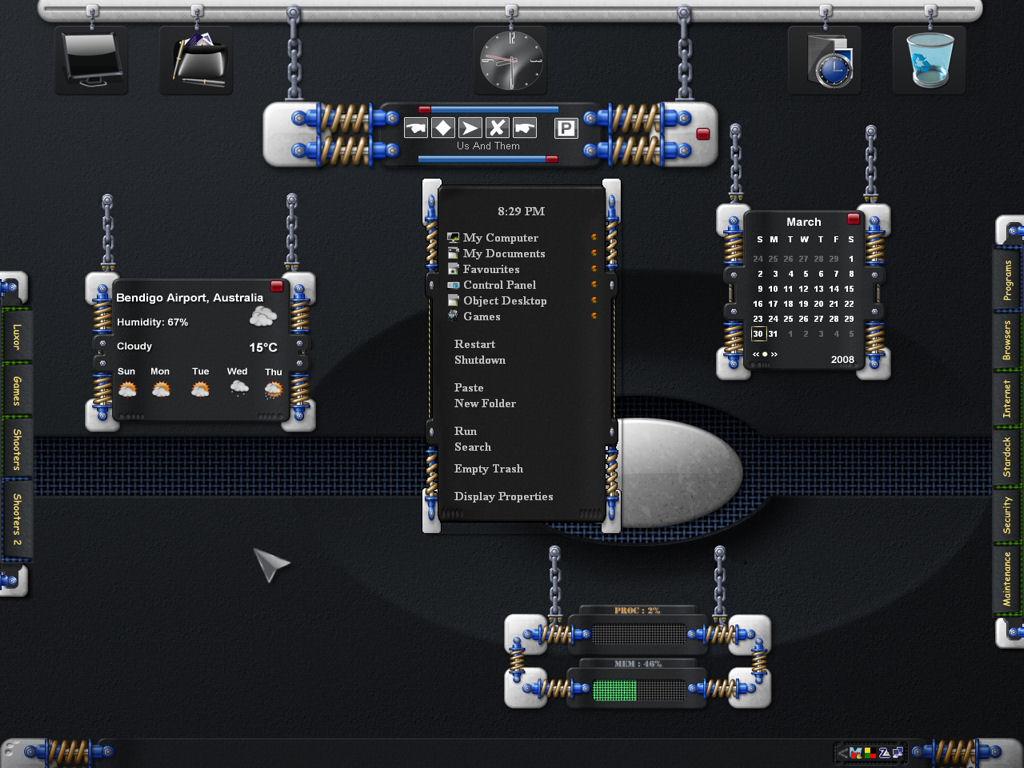1024x768 pixels.
Task: Close the March calendar with red button
Action: (x=853, y=218)
